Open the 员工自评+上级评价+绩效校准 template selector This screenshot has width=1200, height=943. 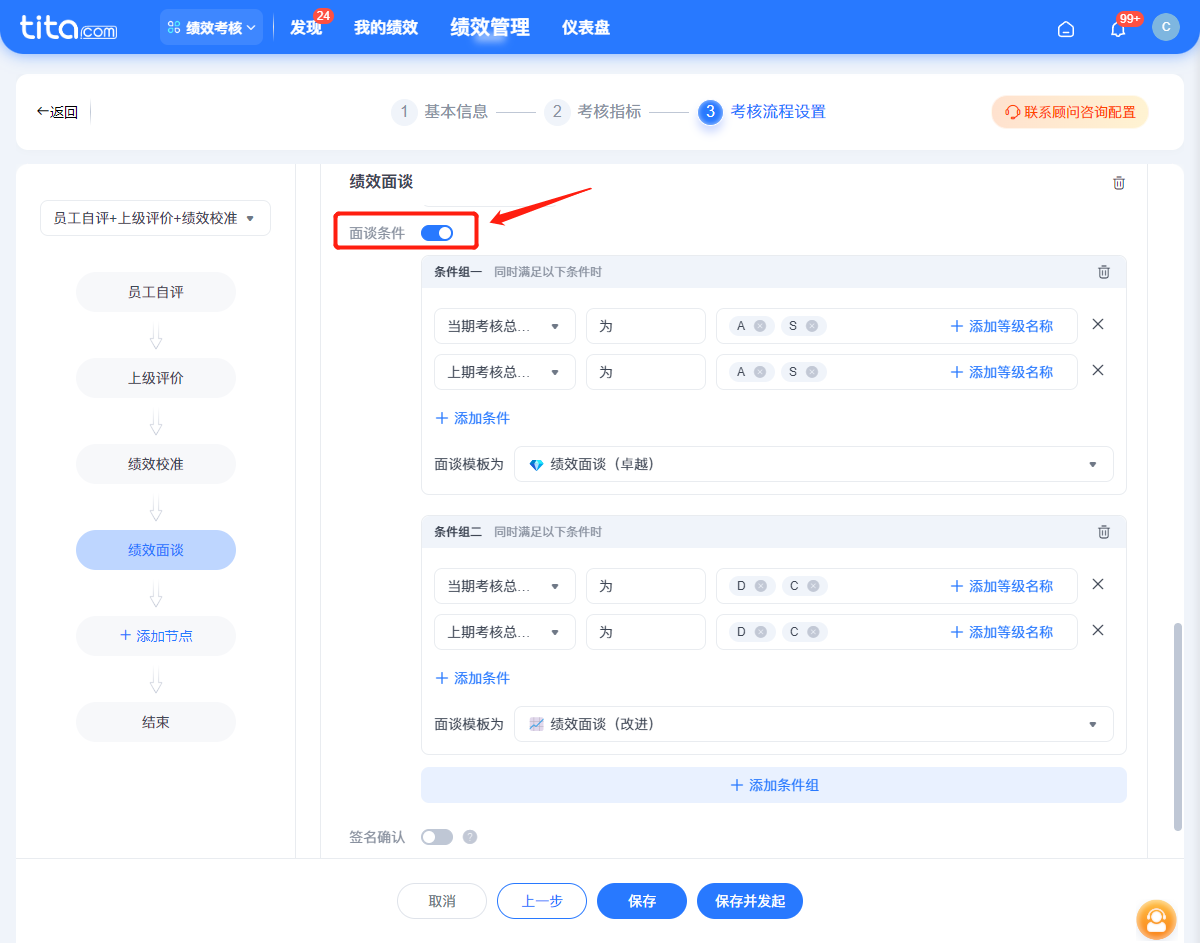155,218
